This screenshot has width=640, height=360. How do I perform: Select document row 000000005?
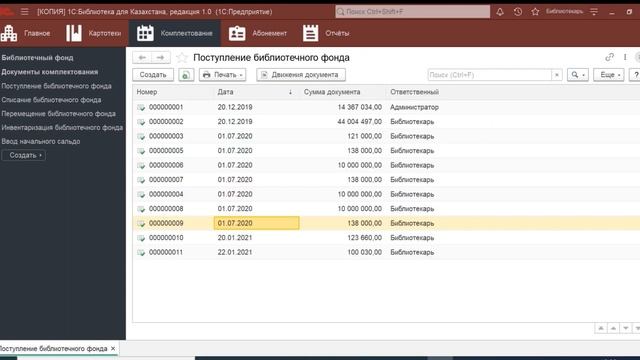[386, 151]
